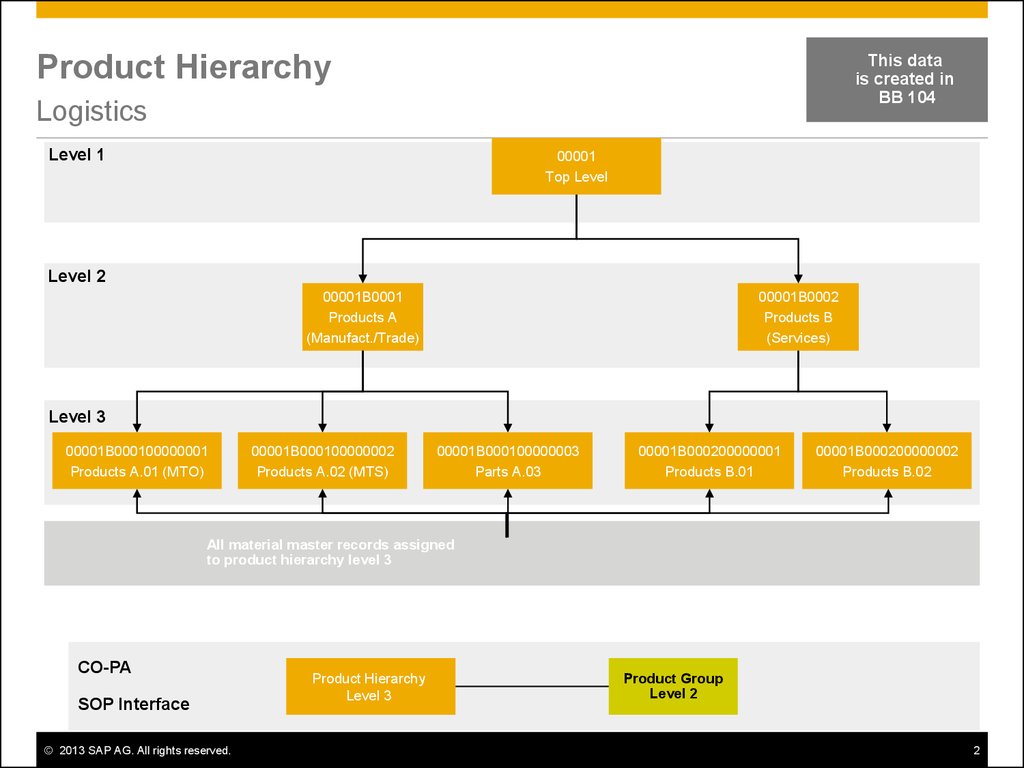The height and width of the screenshot is (768, 1024).
Task: Click the SOP Interface label
Action: click(x=134, y=704)
